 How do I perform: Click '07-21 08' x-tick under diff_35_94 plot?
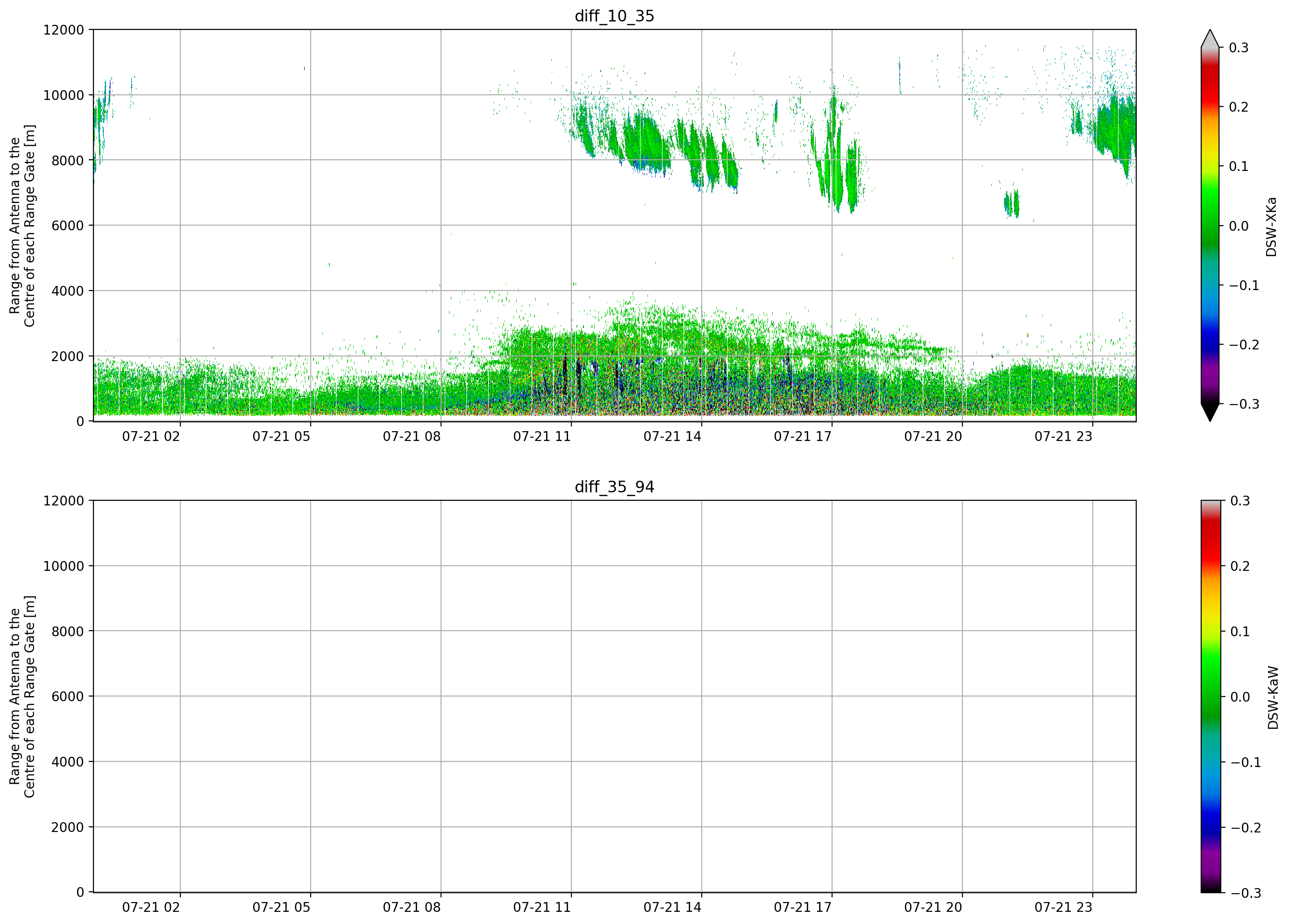pyautogui.click(x=412, y=908)
